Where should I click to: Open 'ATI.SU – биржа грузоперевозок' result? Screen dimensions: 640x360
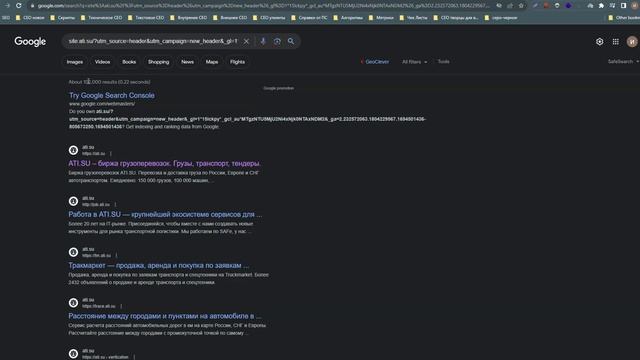coord(164,163)
